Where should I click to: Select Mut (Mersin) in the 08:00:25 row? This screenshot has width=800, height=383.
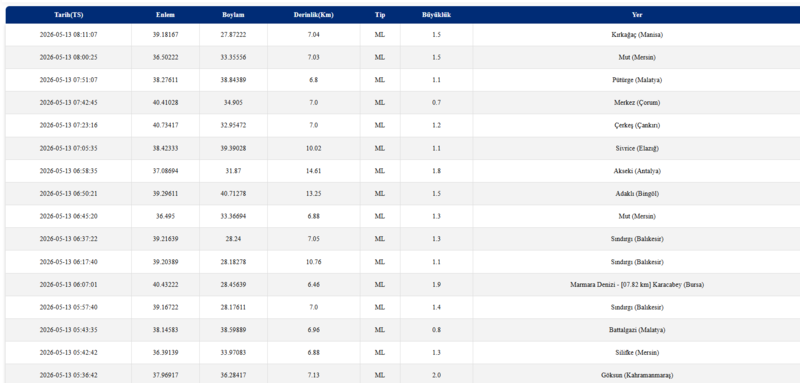(x=637, y=57)
